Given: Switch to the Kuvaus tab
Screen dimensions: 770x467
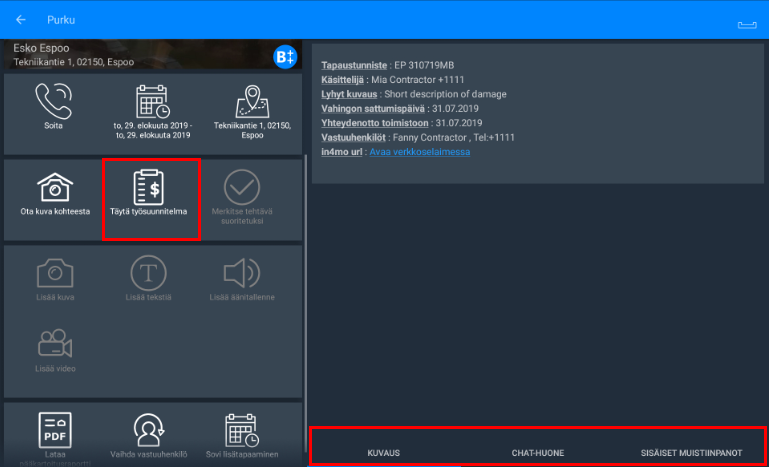Looking at the screenshot, I should coord(384,453).
